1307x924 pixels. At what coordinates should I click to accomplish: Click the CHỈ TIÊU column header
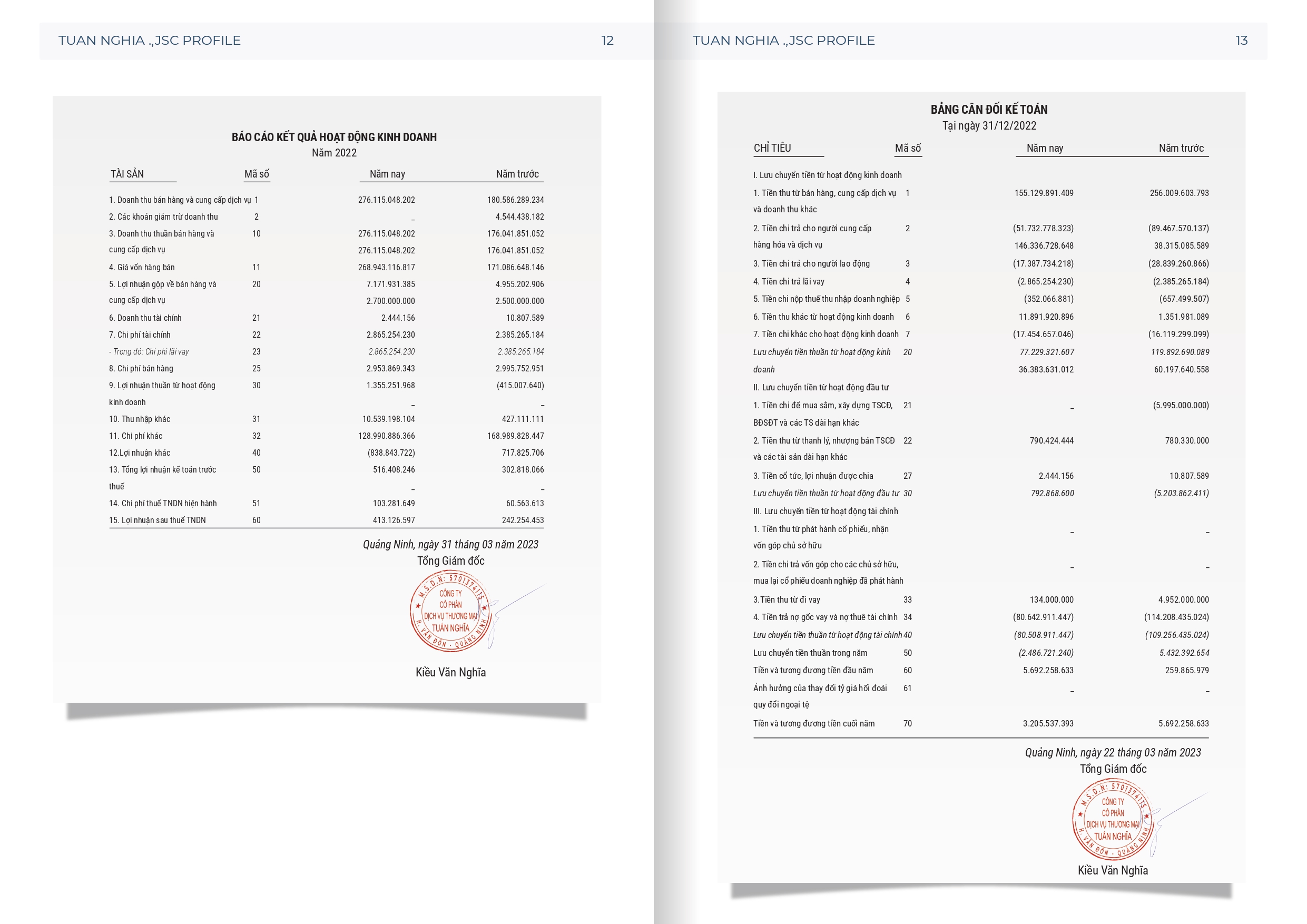click(x=772, y=148)
